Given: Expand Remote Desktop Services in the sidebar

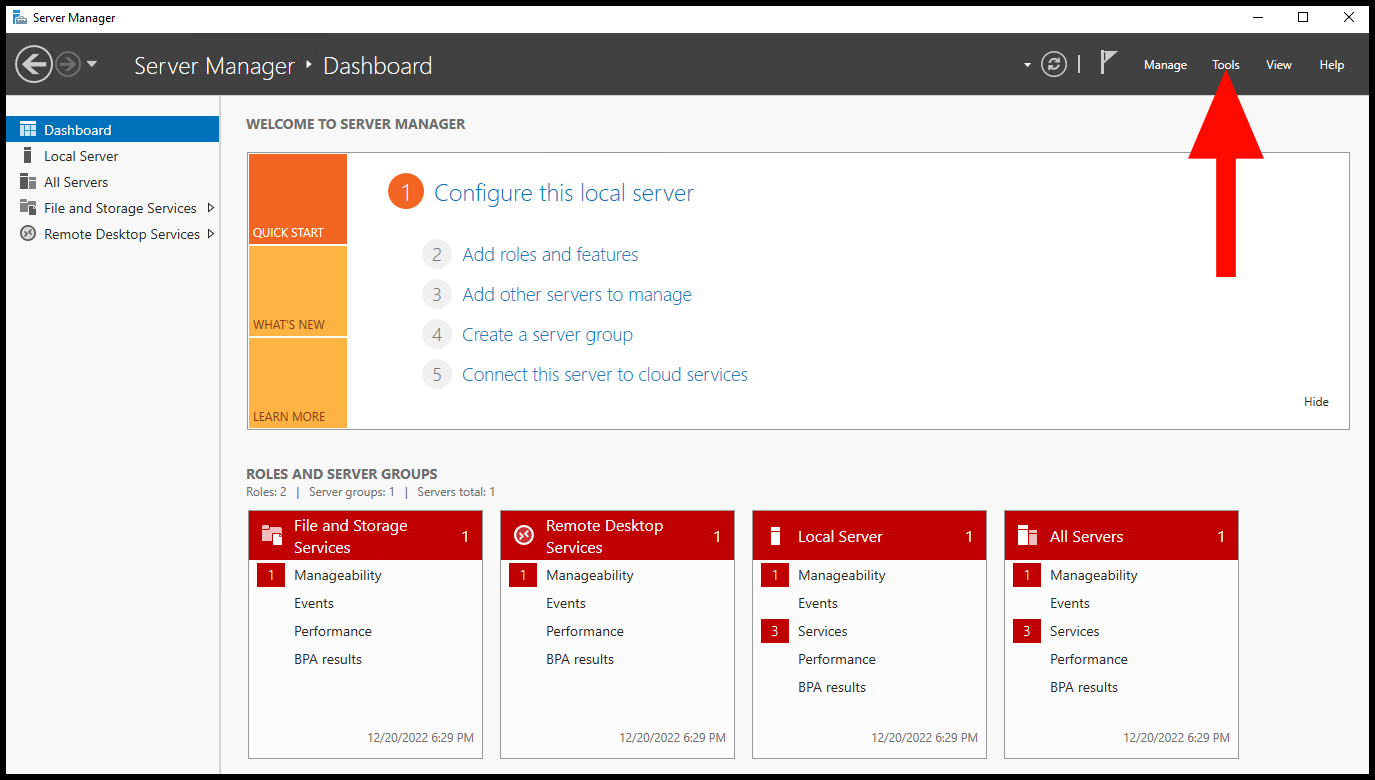Looking at the screenshot, I should coord(210,233).
